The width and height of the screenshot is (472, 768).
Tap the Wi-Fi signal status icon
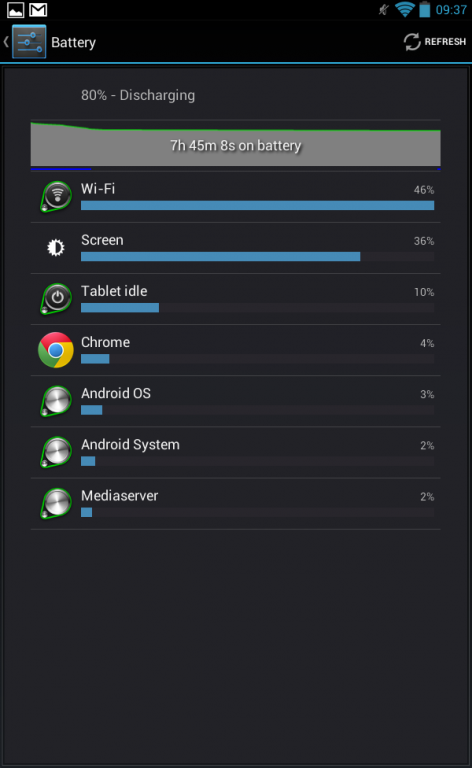pos(405,9)
